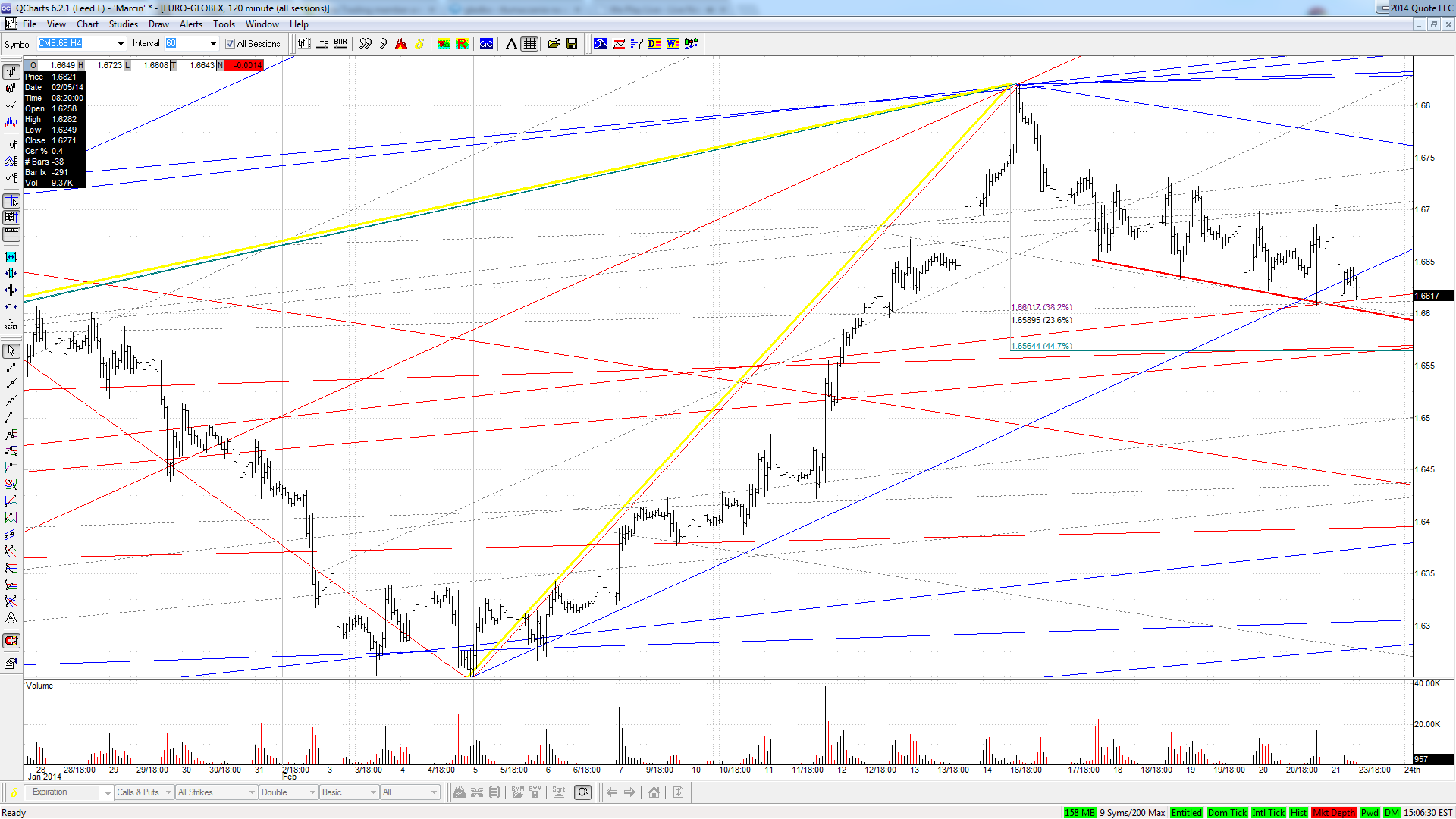
Task: Click the yellow delta options icon
Action: click(x=419, y=44)
